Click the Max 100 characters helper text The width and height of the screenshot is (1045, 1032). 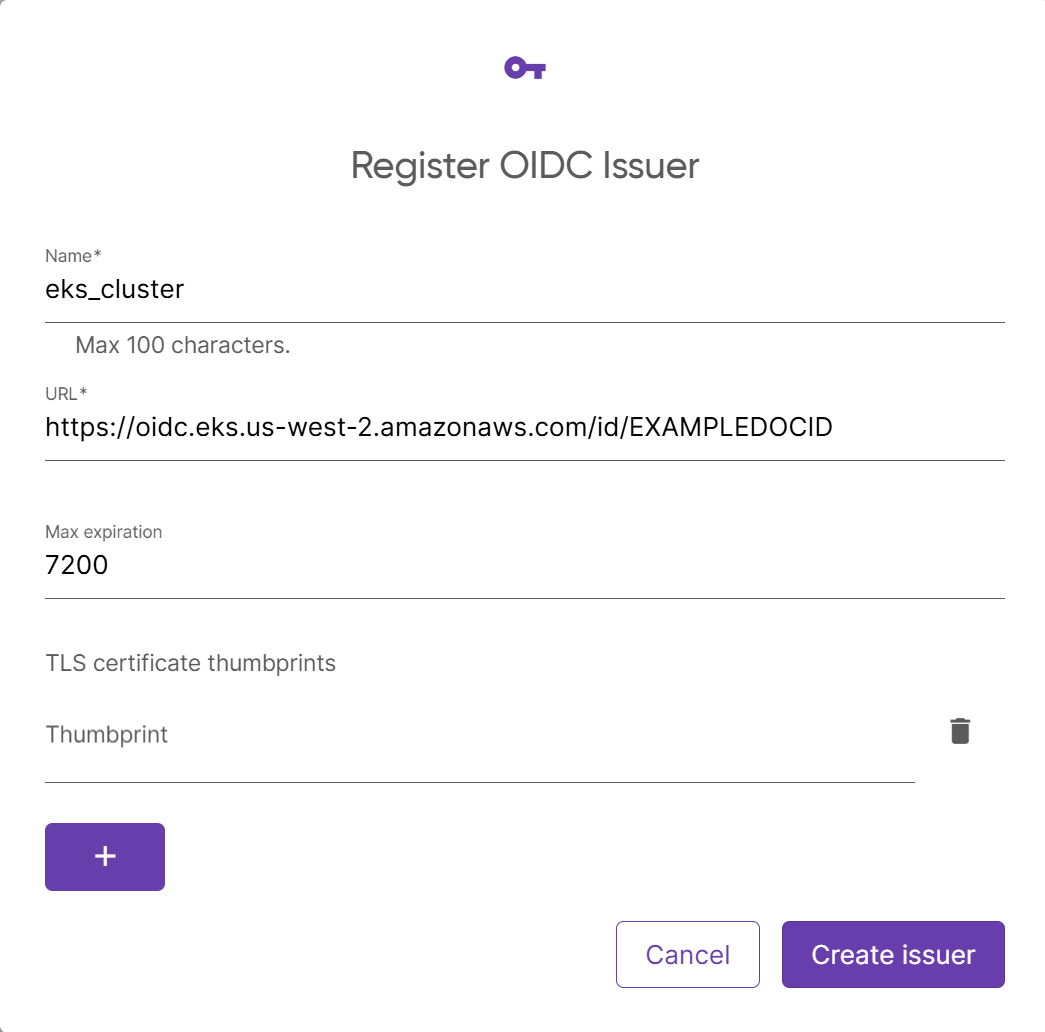coord(182,345)
